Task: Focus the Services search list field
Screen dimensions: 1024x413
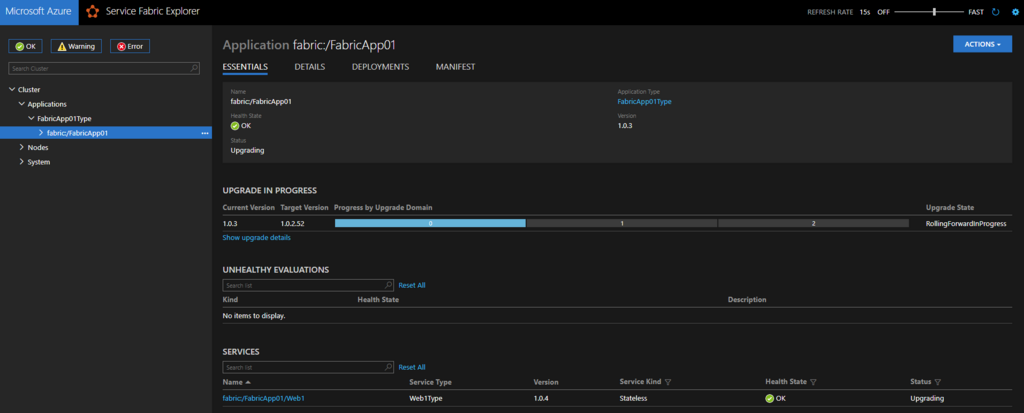Action: pyautogui.click(x=308, y=367)
